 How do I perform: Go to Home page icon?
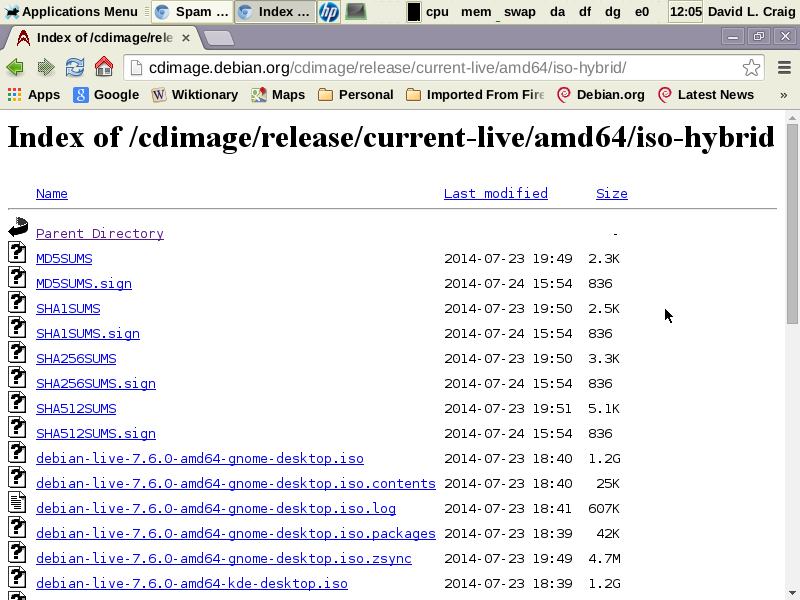(104, 68)
